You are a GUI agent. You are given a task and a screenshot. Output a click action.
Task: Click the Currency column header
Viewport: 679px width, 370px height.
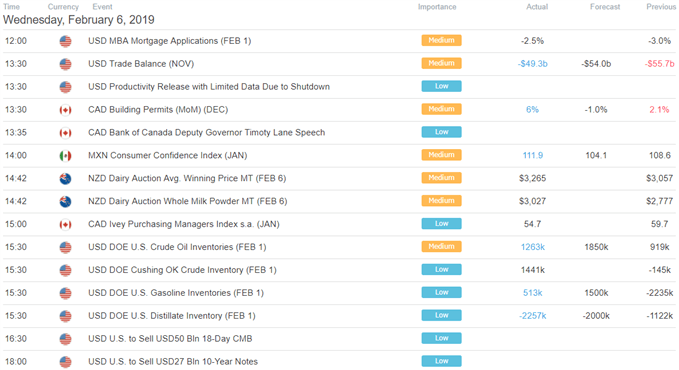(x=63, y=7)
